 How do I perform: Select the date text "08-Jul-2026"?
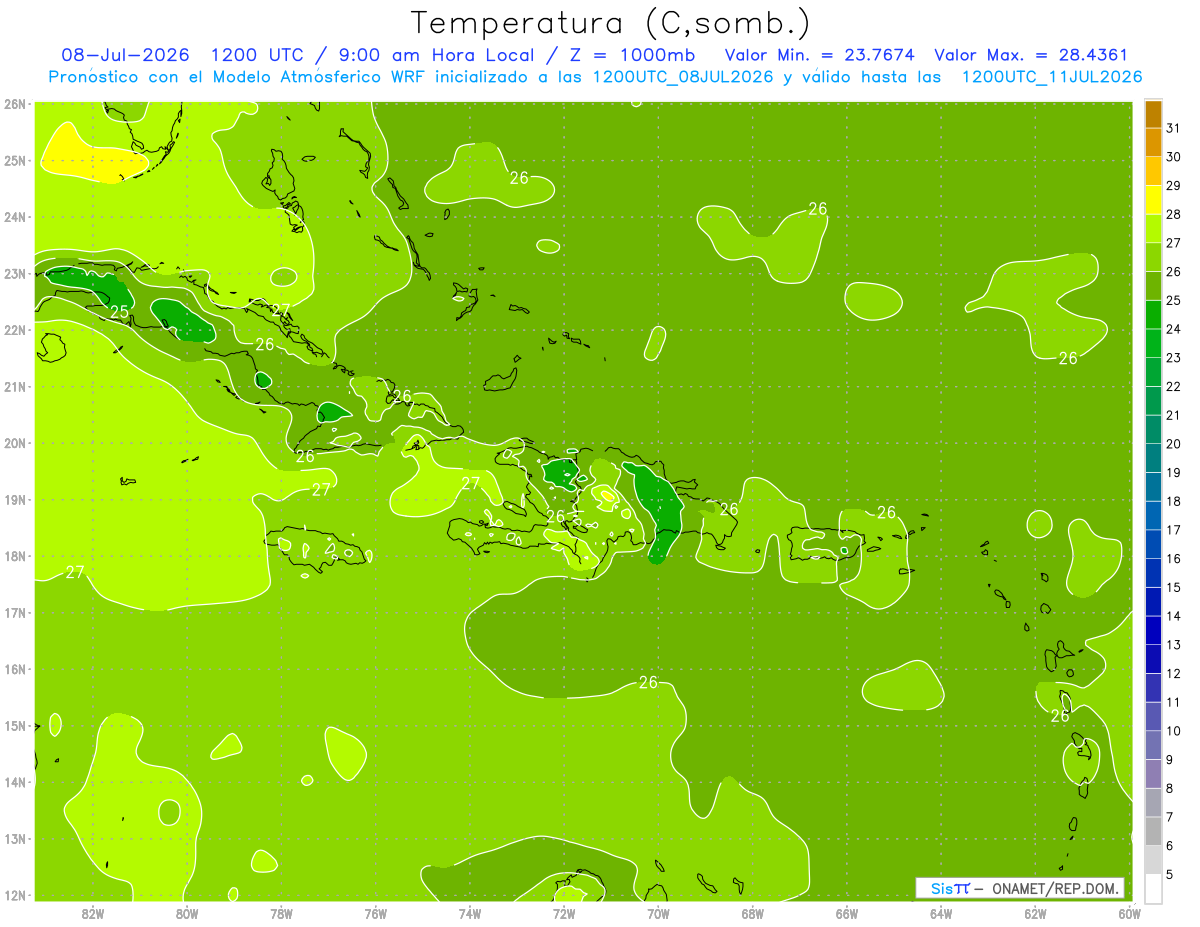pyautogui.click(x=126, y=55)
